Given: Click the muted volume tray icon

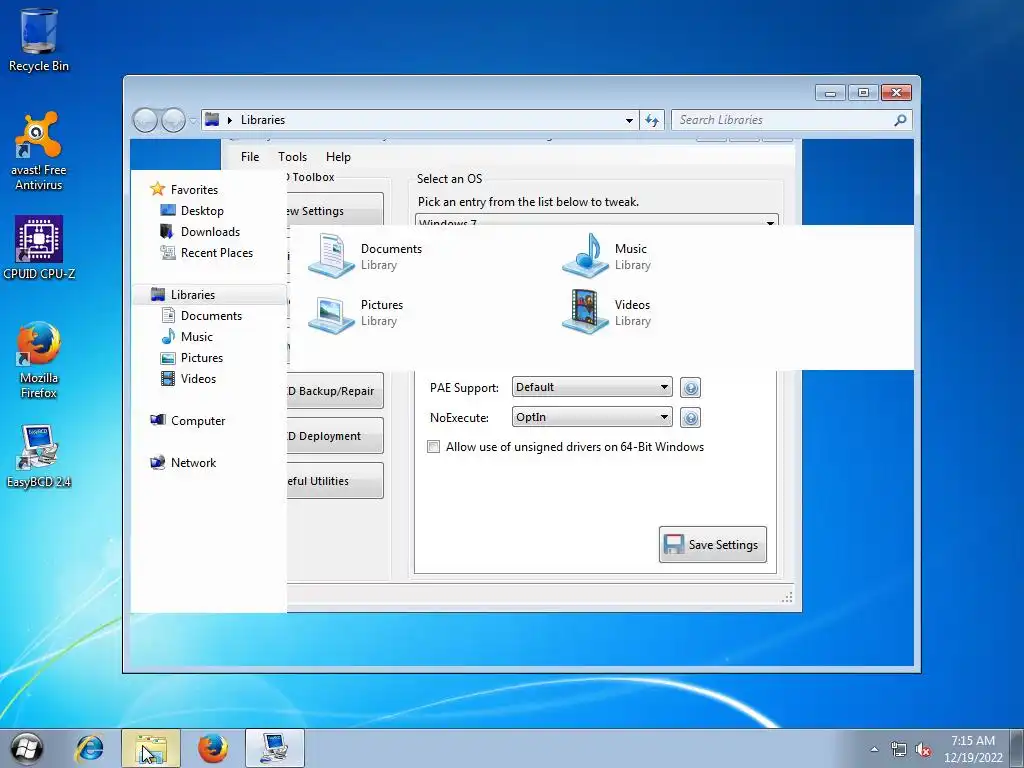Looking at the screenshot, I should click(x=923, y=750).
